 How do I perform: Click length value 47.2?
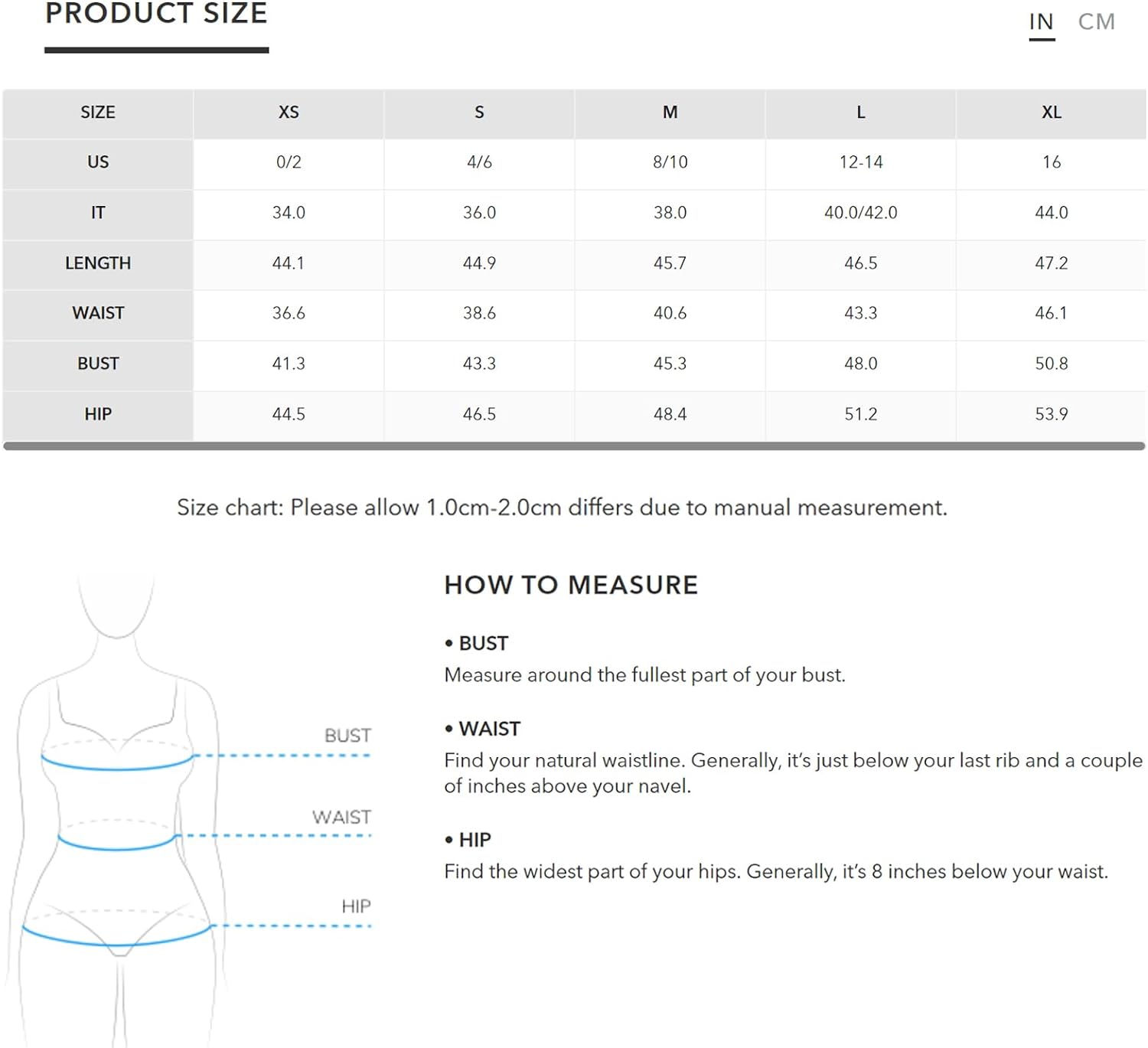pyautogui.click(x=1052, y=263)
